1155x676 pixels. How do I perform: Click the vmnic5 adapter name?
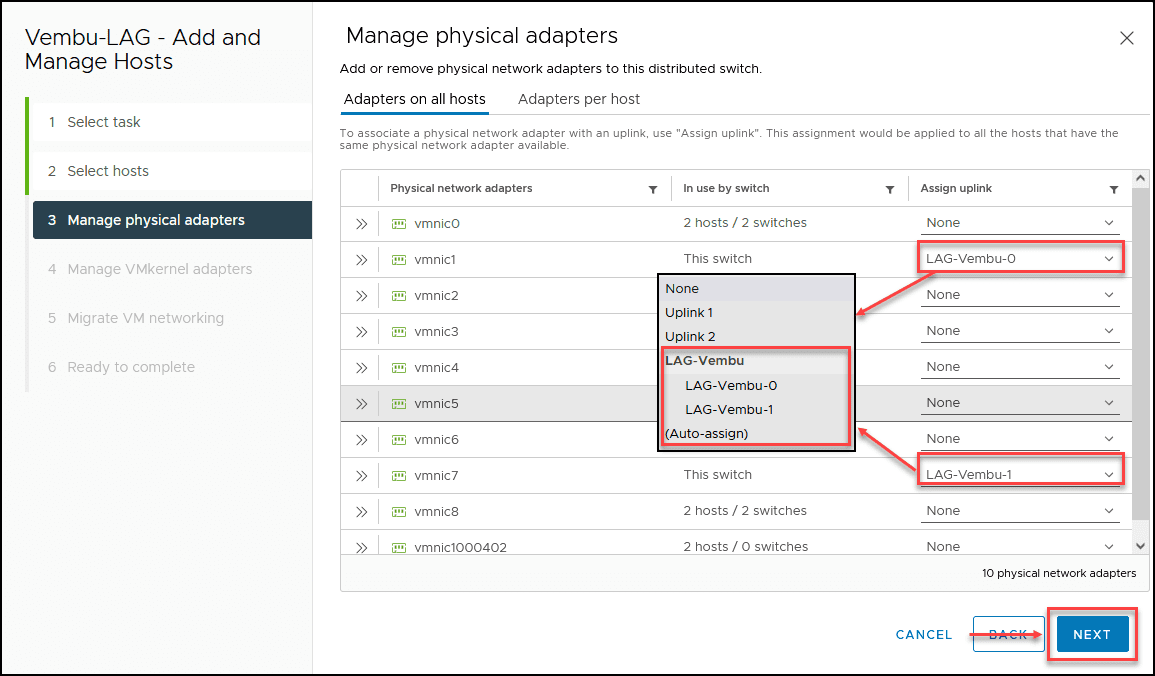tap(436, 404)
